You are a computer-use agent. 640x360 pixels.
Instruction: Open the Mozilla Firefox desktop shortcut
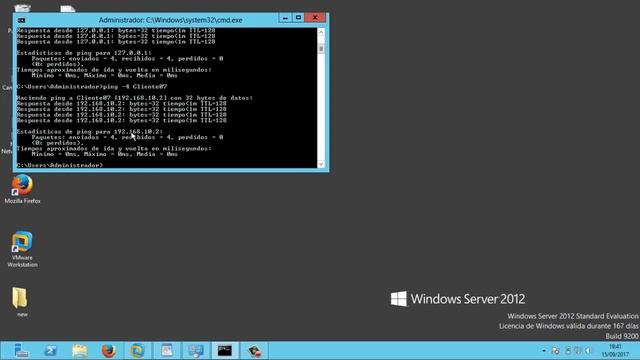point(22,189)
